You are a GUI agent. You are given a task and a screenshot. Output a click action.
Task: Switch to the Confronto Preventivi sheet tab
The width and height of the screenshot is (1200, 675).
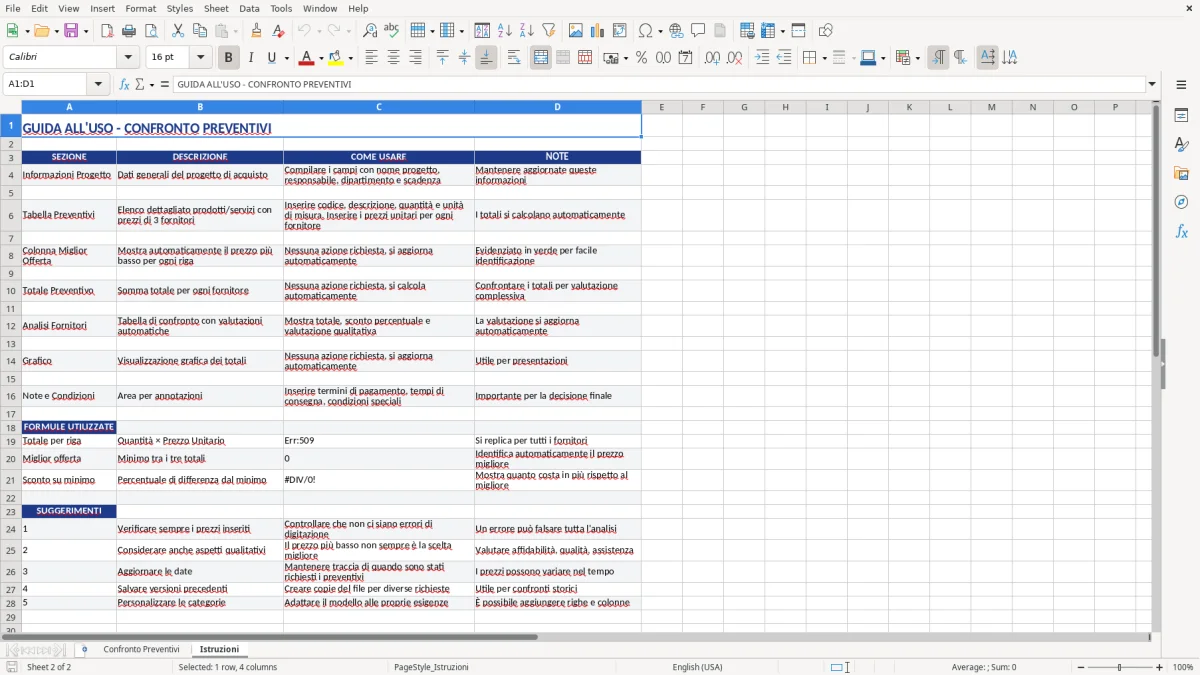click(141, 648)
